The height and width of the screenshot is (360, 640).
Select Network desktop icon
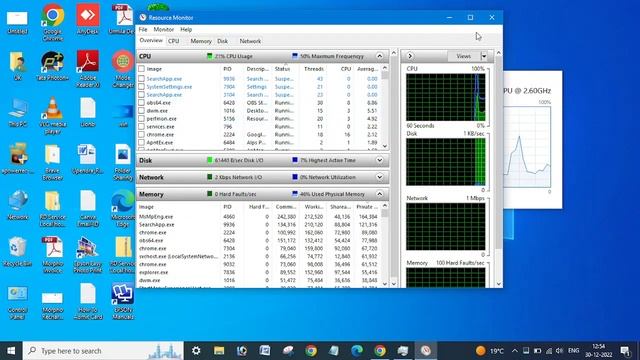click(x=18, y=205)
